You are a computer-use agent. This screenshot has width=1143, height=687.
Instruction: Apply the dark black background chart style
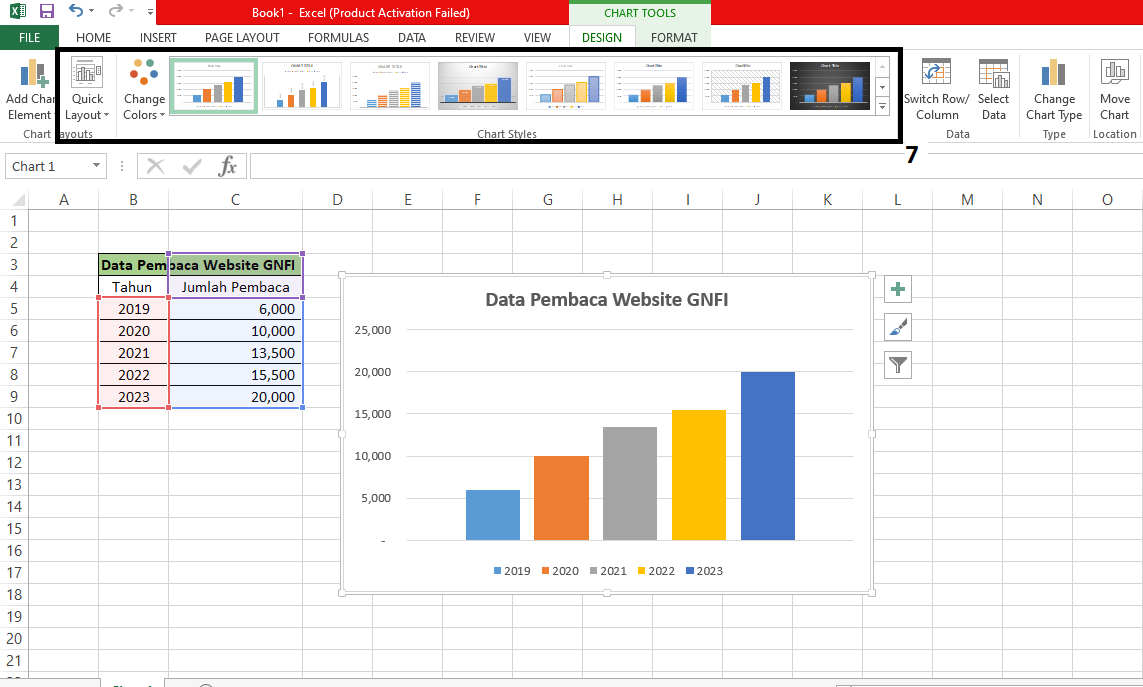(x=830, y=86)
